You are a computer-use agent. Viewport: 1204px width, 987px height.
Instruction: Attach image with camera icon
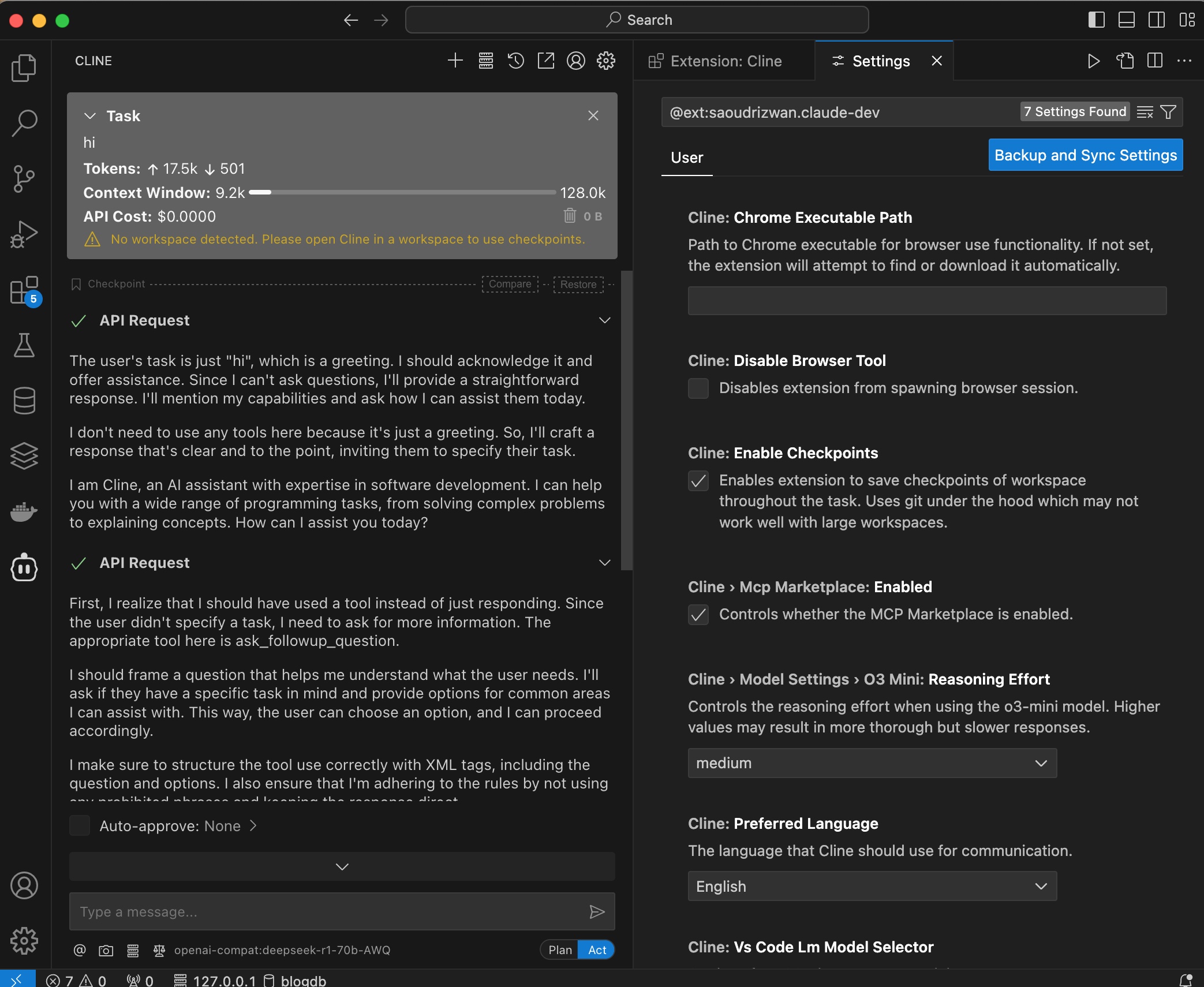tap(106, 950)
